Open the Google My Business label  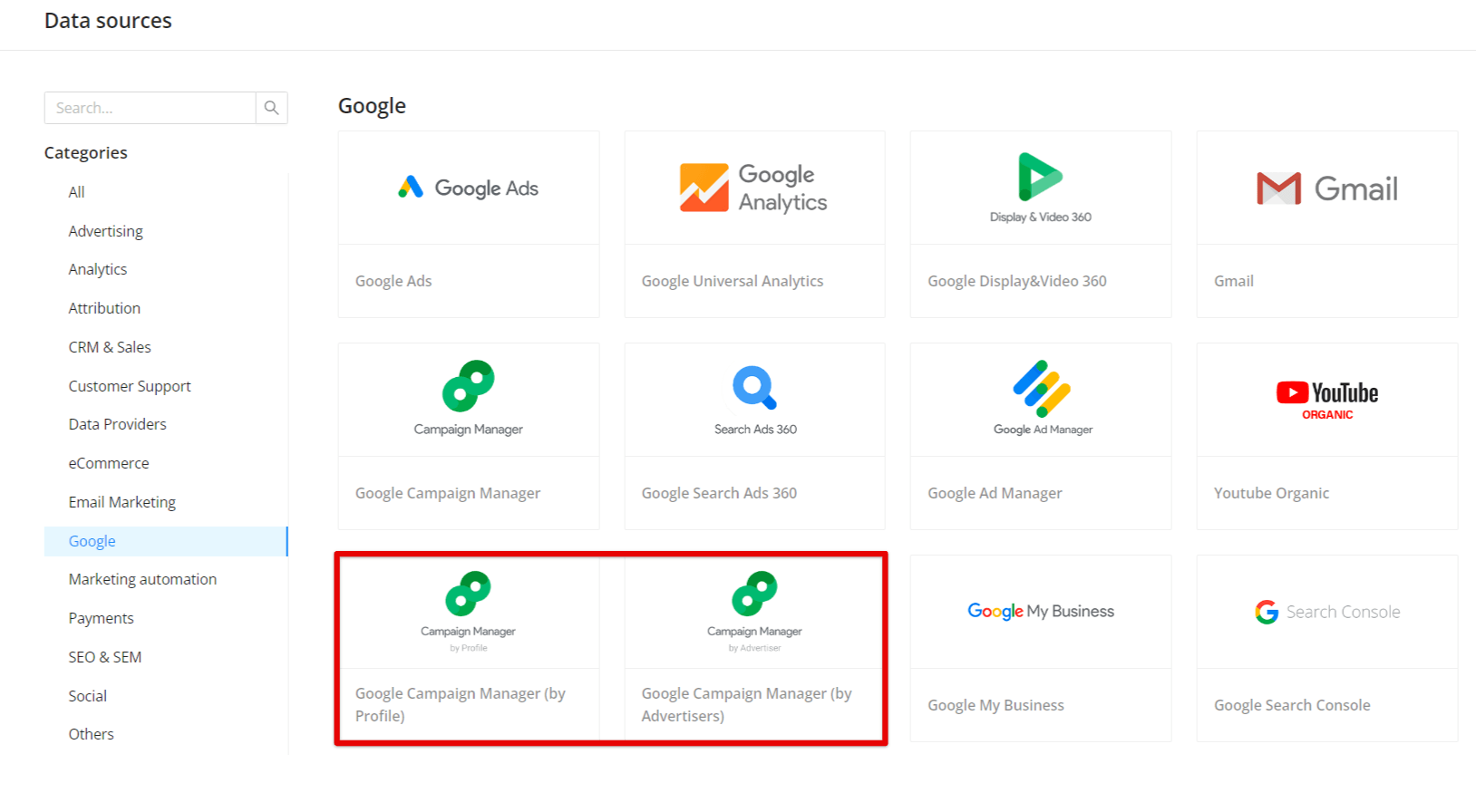pos(995,705)
